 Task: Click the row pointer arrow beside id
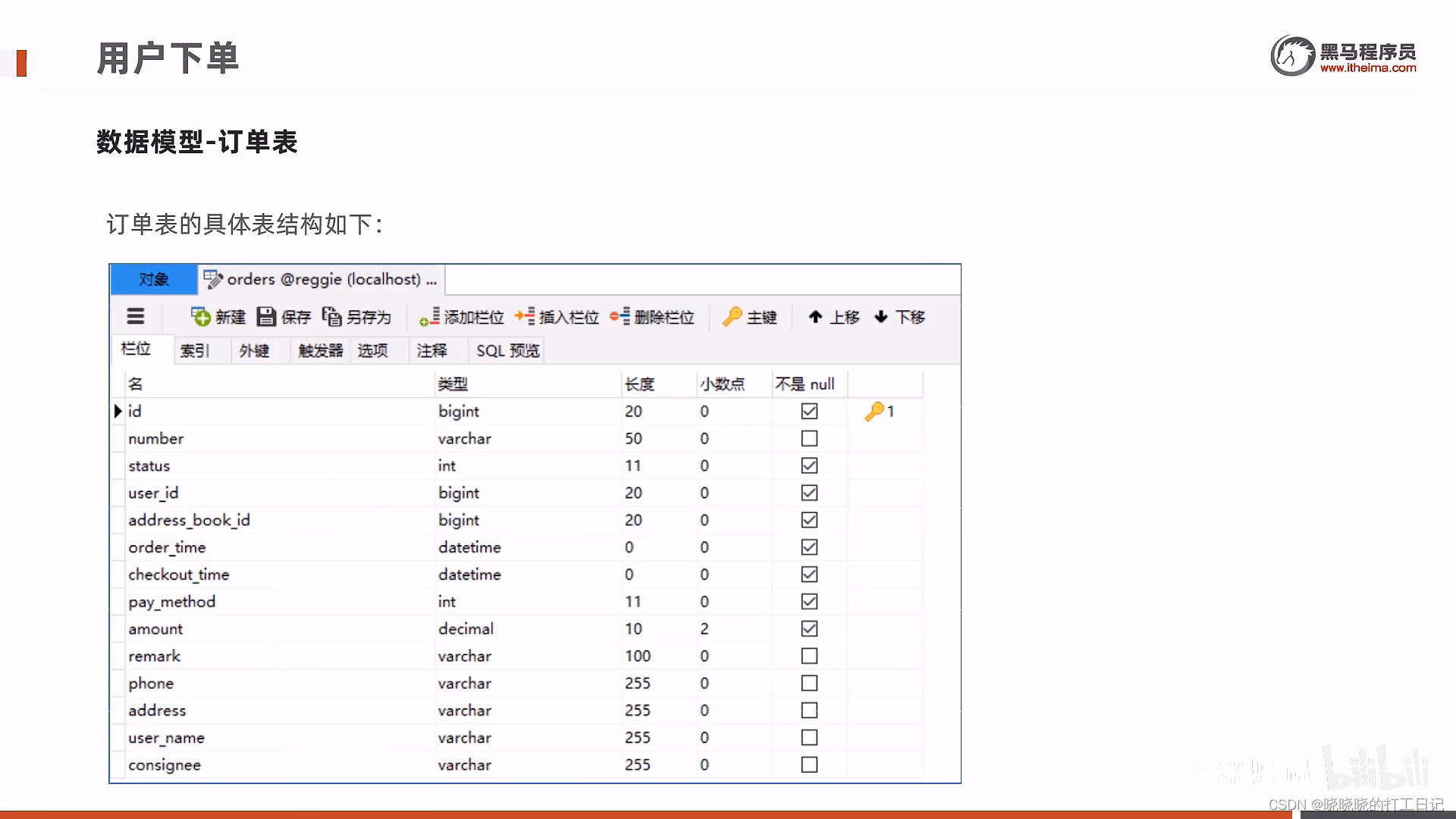pos(118,411)
